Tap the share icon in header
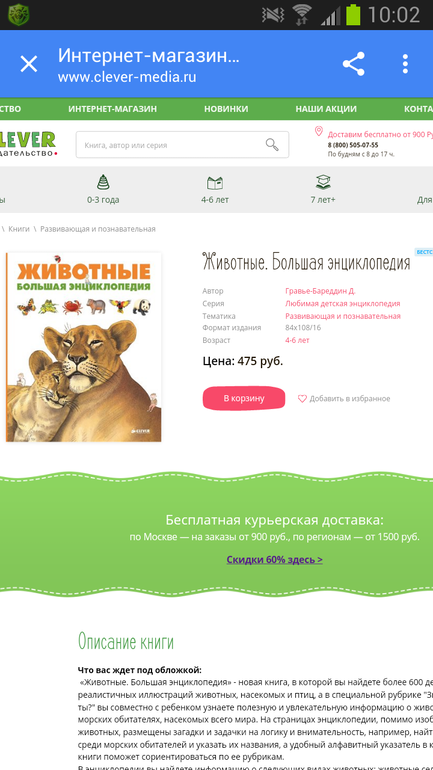Image resolution: width=433 pixels, height=770 pixels. pyautogui.click(x=353, y=64)
